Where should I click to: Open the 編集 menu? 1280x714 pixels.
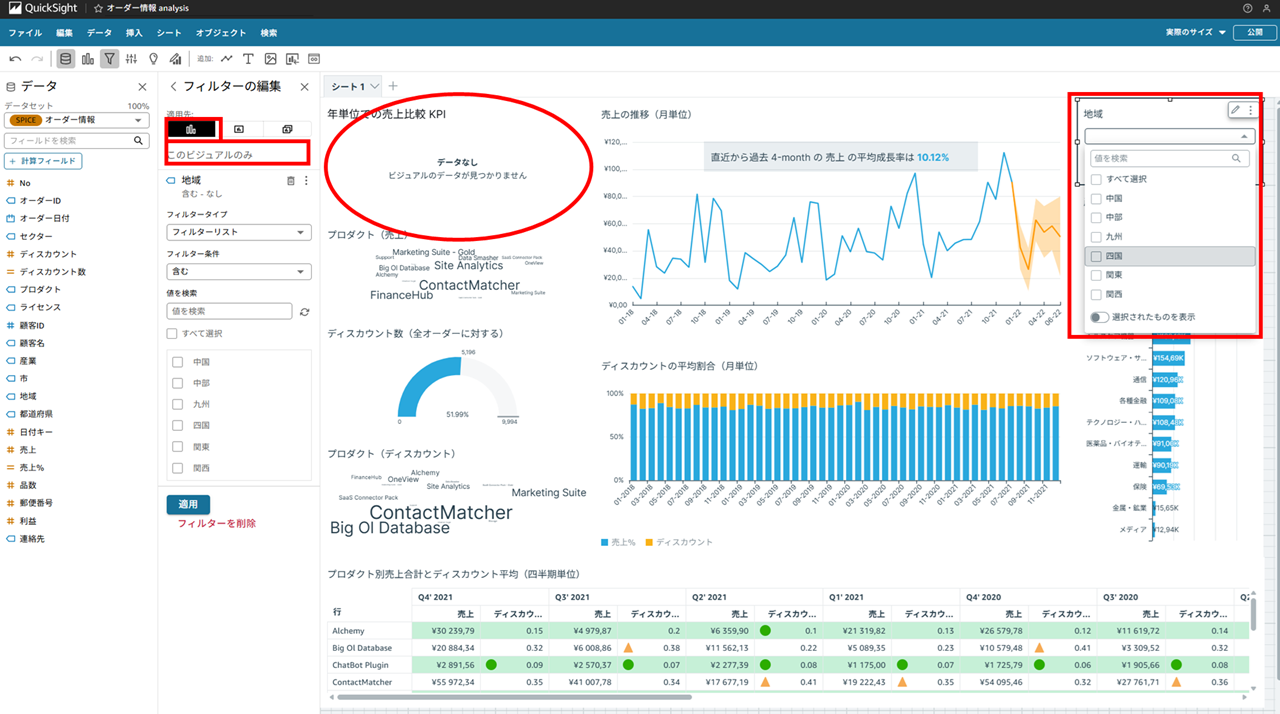coord(64,33)
